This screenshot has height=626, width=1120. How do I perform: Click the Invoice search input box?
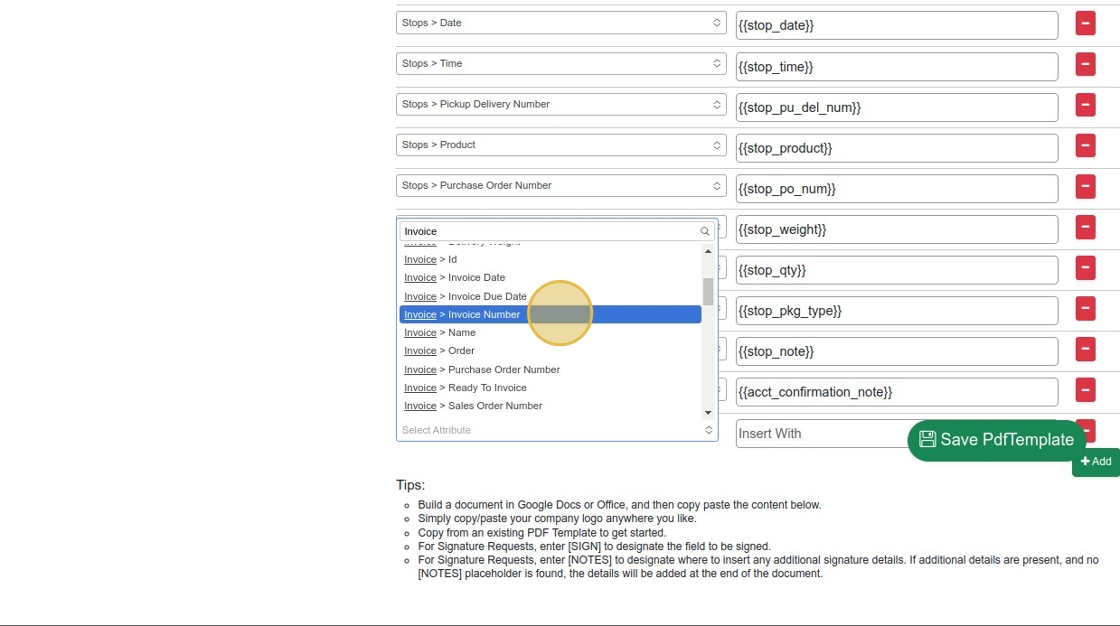[x=548, y=231]
